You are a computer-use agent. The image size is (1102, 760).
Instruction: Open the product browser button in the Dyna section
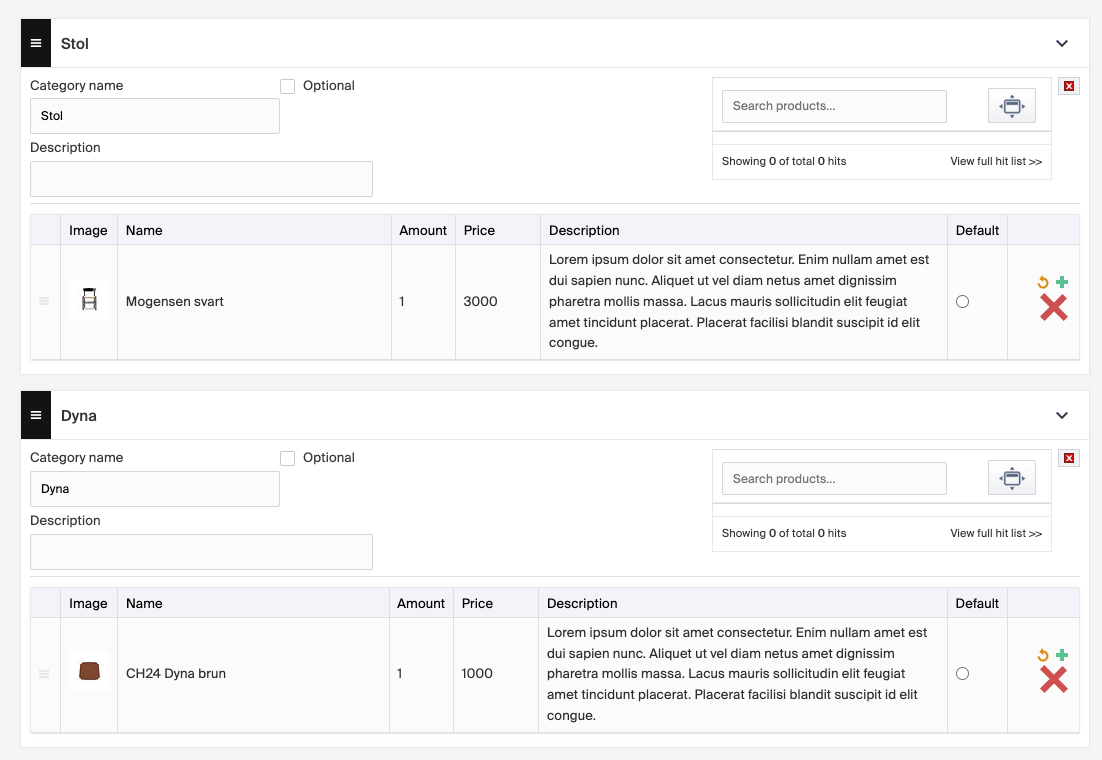pos(1011,478)
